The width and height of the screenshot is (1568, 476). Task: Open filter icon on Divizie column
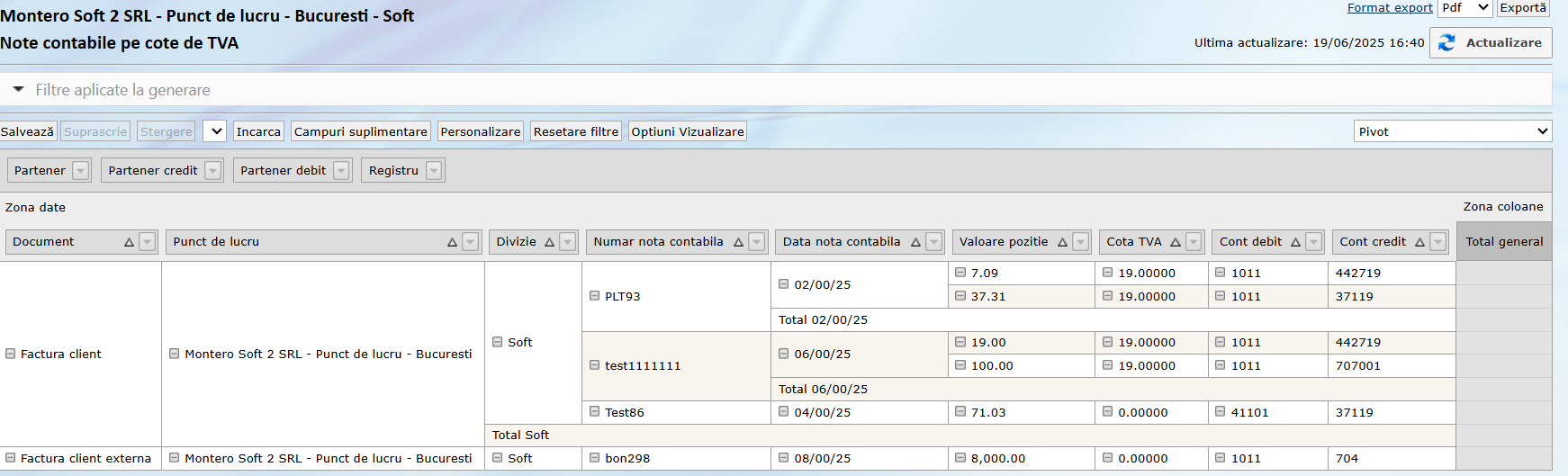(567, 242)
